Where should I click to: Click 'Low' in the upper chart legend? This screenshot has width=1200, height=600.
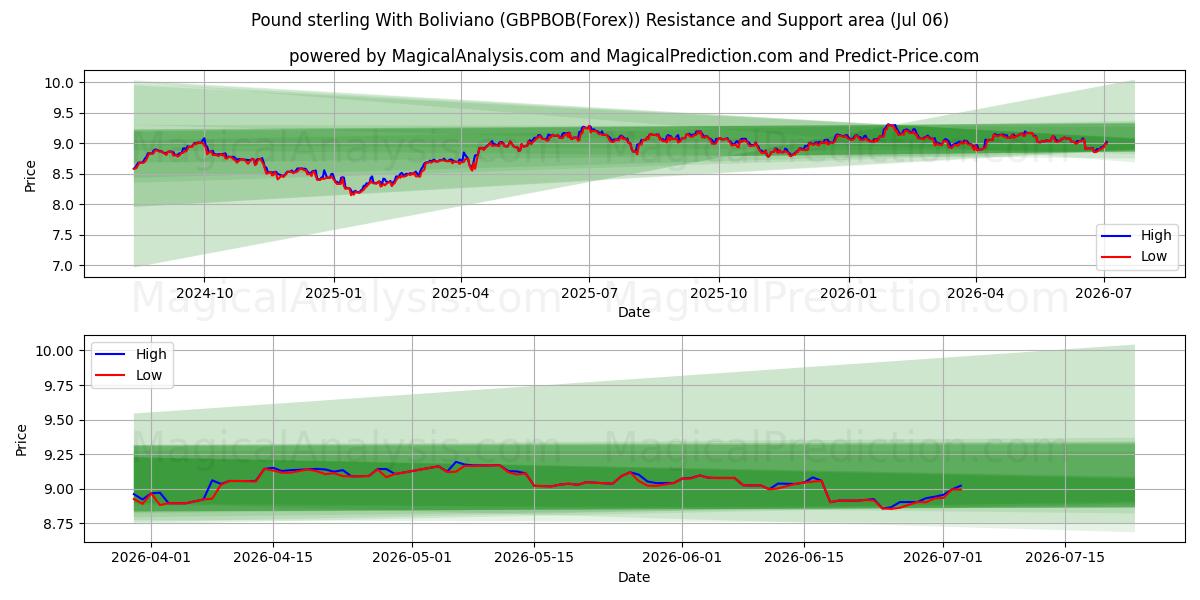pos(1155,257)
